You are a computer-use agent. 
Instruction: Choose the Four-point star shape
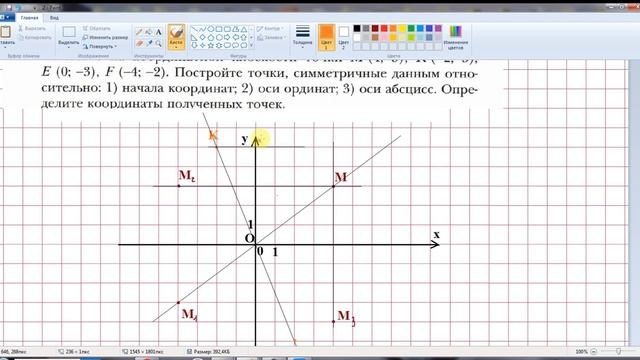point(202,45)
